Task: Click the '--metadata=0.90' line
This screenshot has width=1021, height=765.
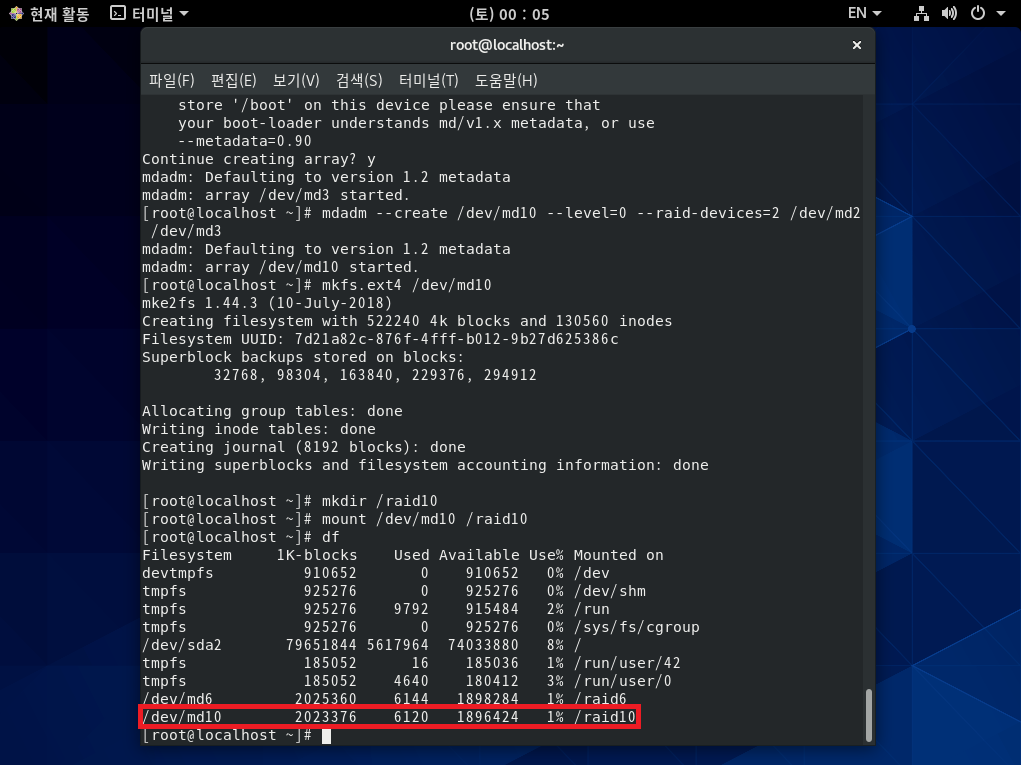Action: [x=245, y=141]
